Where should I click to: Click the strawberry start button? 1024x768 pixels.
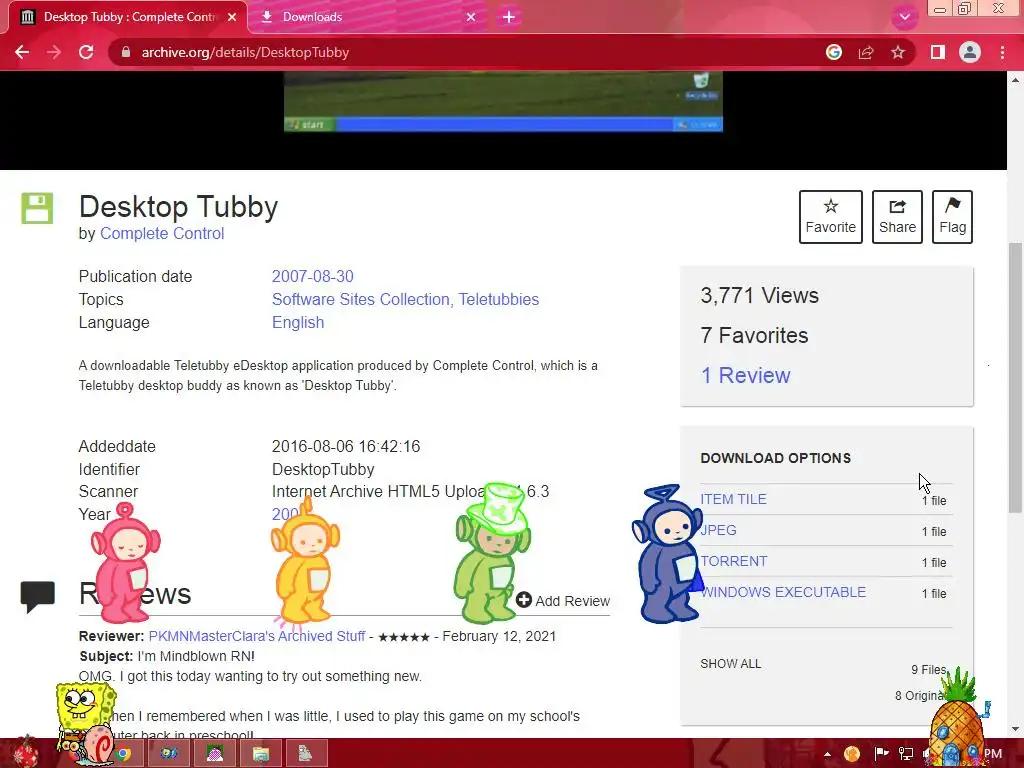pos(24,752)
